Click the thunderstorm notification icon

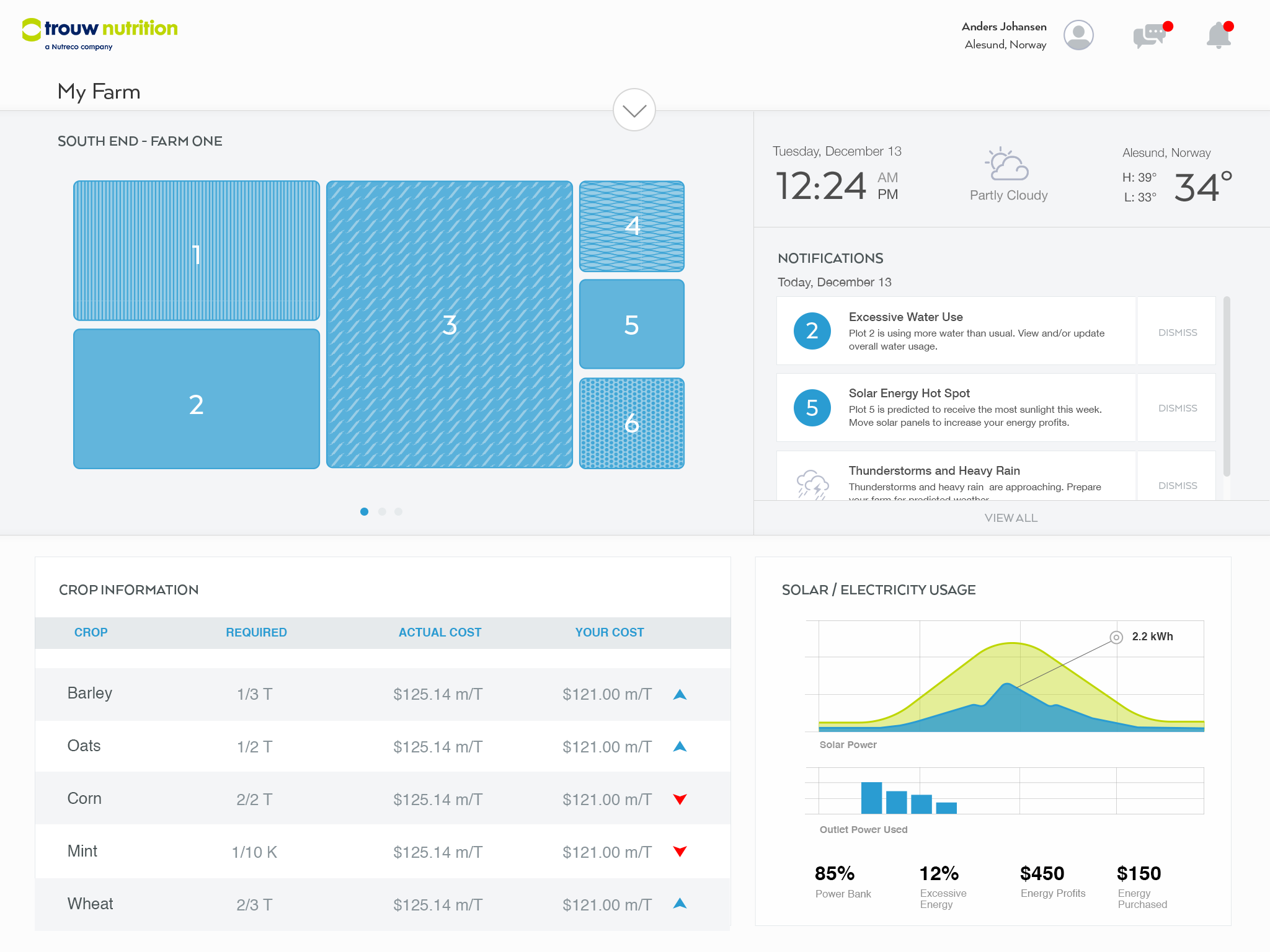pyautogui.click(x=812, y=485)
